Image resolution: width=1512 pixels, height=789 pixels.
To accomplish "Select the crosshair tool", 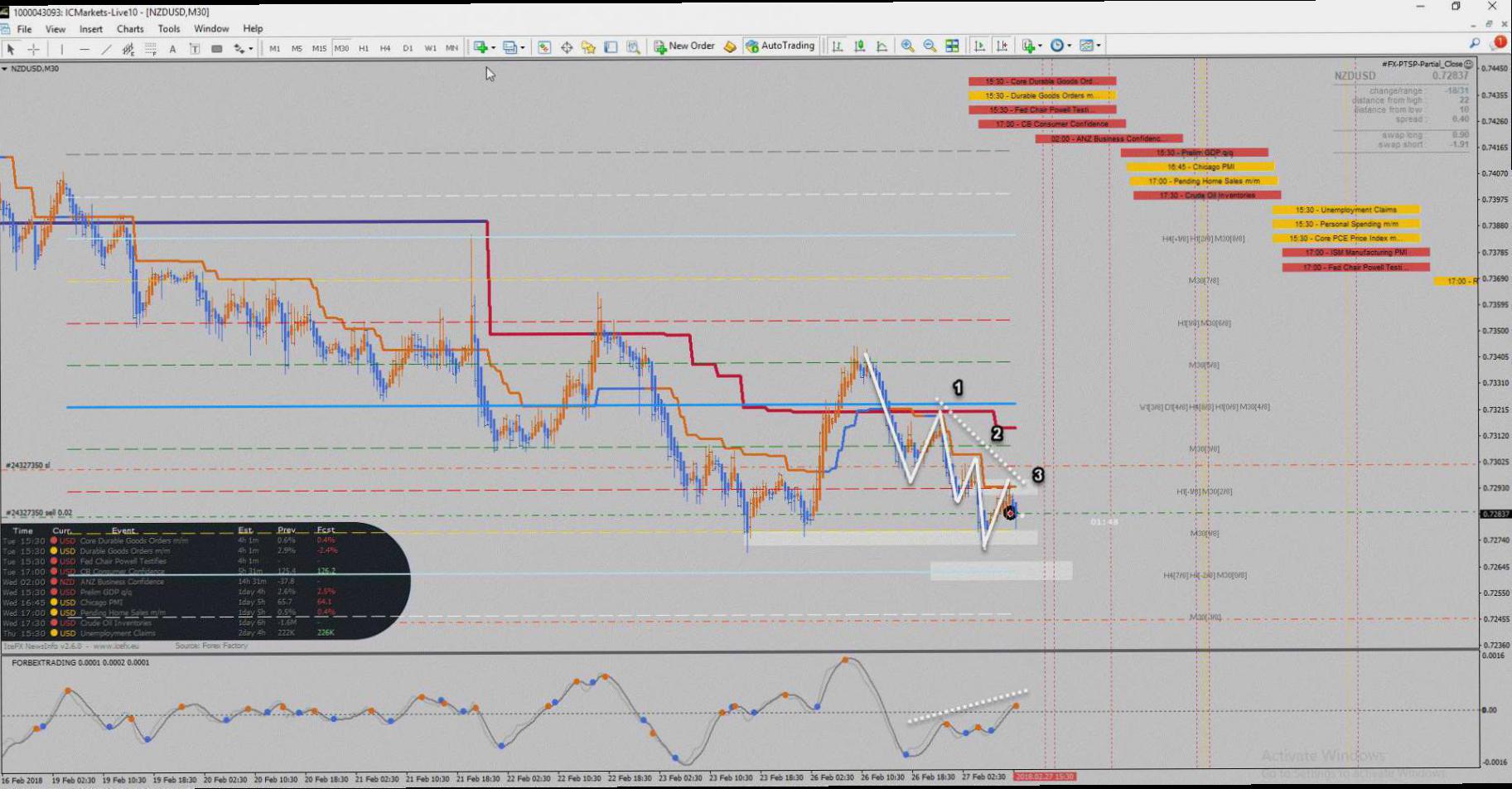I will (x=33, y=49).
